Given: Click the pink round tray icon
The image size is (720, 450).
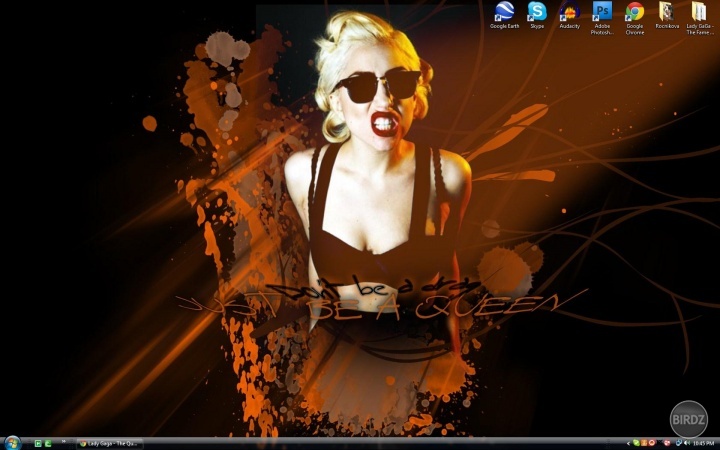Looking at the screenshot, I should 667,443.
